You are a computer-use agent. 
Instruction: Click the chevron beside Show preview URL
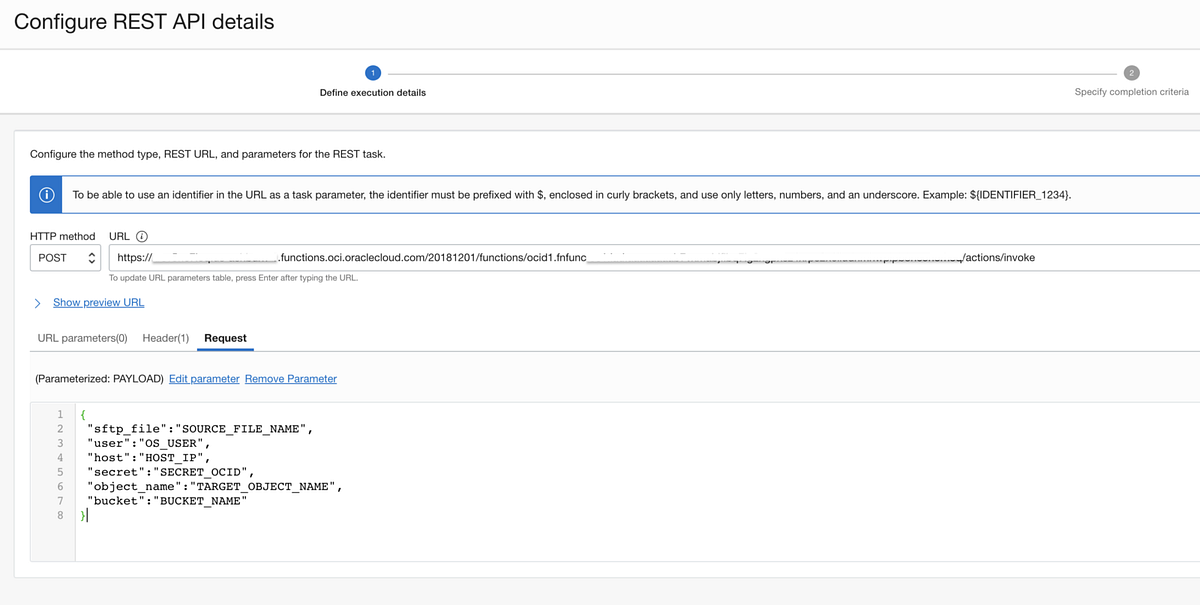tap(37, 302)
